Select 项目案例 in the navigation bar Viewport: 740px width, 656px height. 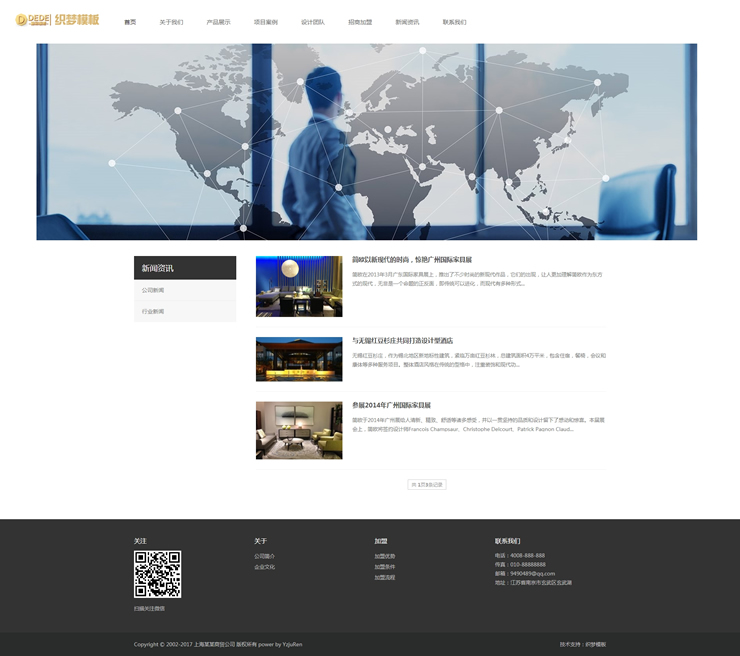pos(266,22)
